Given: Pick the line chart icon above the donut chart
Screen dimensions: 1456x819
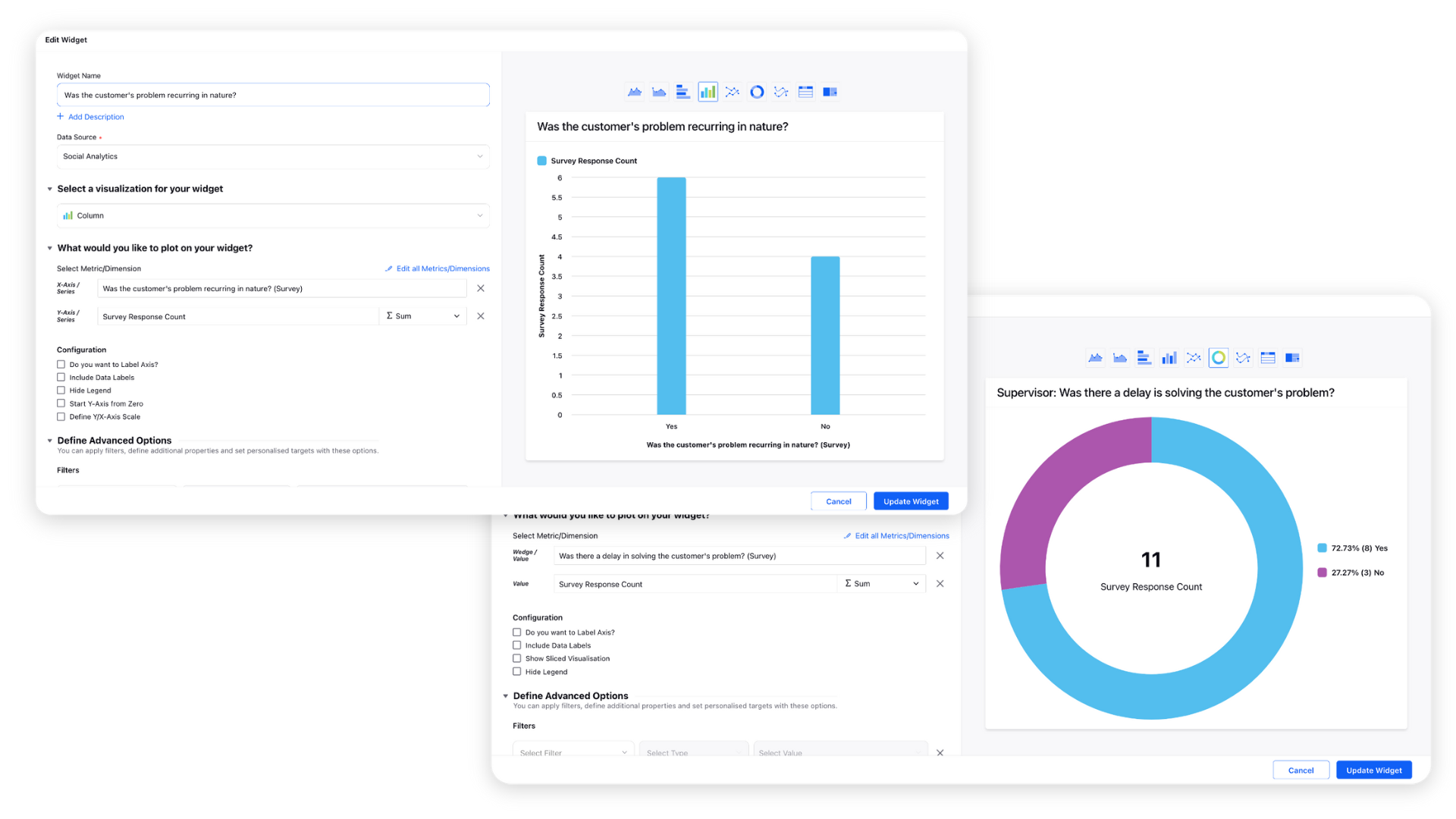Looking at the screenshot, I should (x=1194, y=358).
